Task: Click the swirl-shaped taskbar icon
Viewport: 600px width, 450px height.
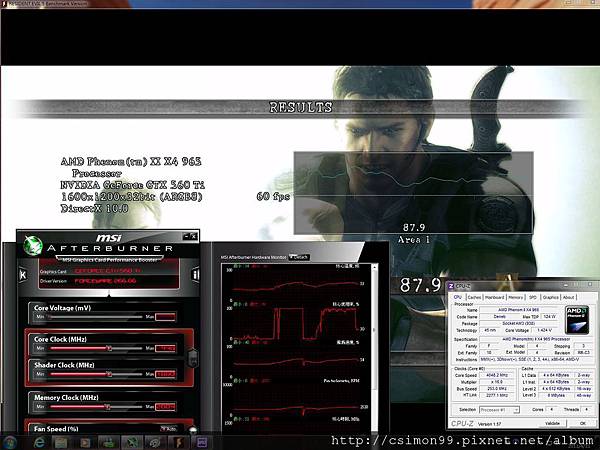Action: click(x=155, y=443)
